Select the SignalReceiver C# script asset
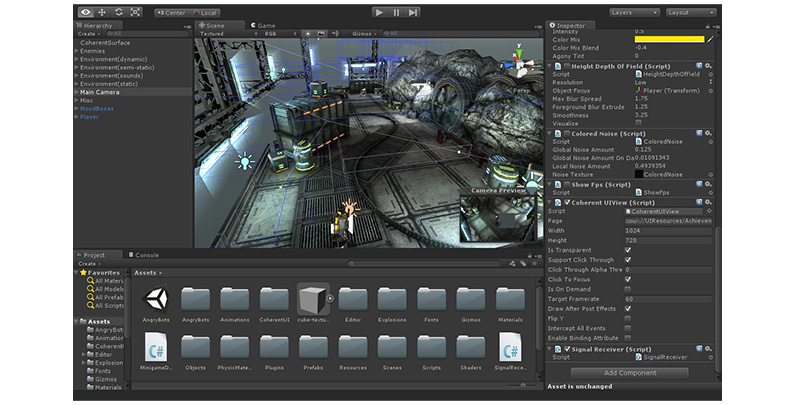Image resolution: width=794 pixels, height=405 pixels. point(512,346)
